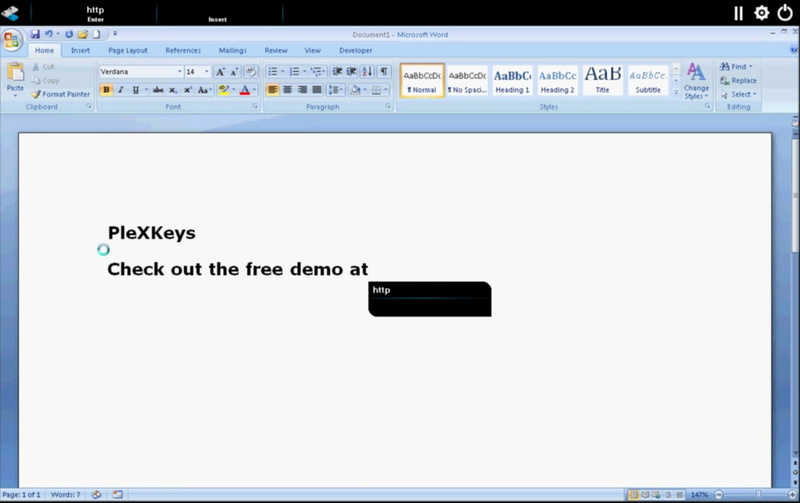Image resolution: width=800 pixels, height=503 pixels.
Task: Justify the paragraph text
Action: tap(317, 90)
